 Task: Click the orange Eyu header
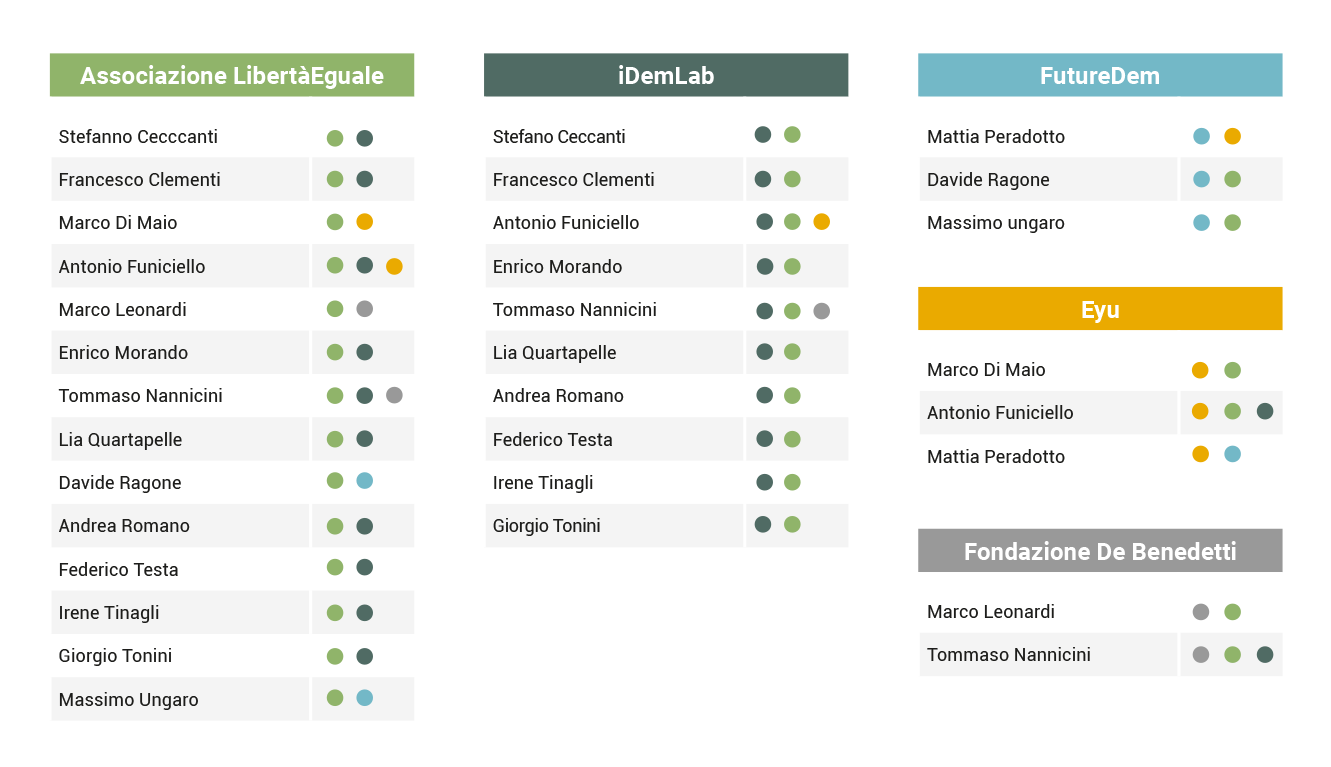(1100, 309)
